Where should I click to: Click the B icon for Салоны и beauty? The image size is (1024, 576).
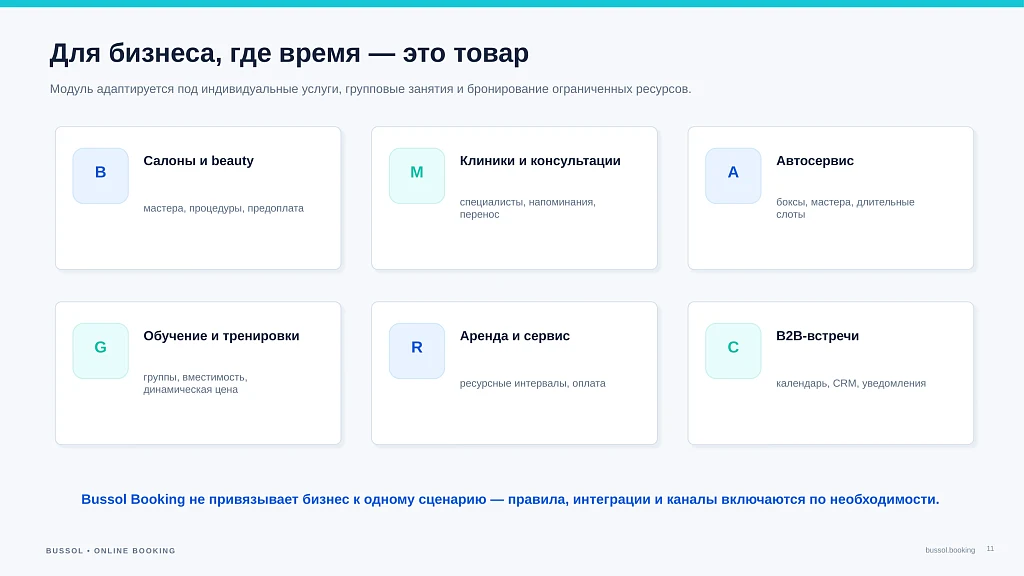point(101,176)
